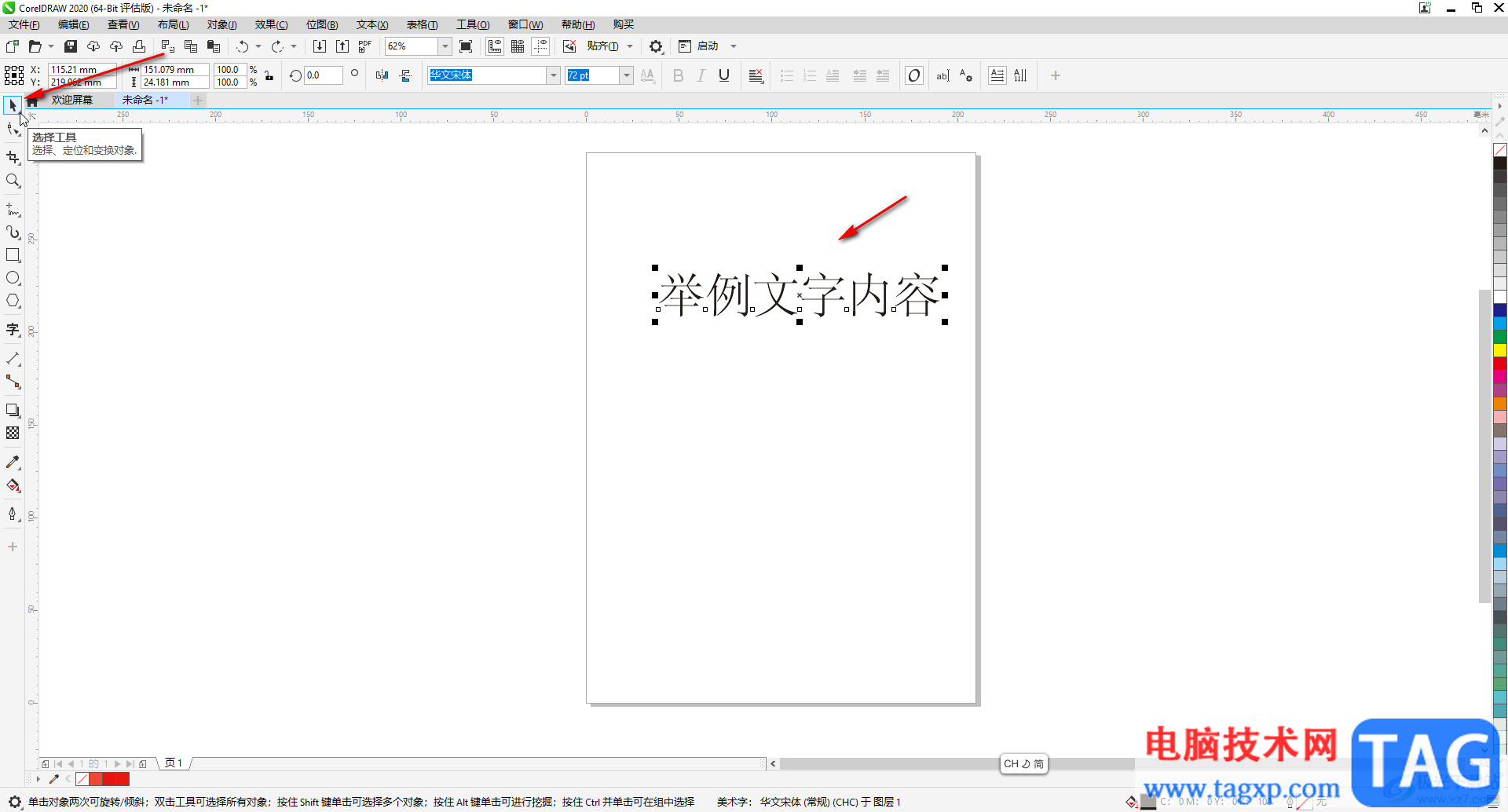Click the Edit text 'ab|' icon

[x=942, y=75]
